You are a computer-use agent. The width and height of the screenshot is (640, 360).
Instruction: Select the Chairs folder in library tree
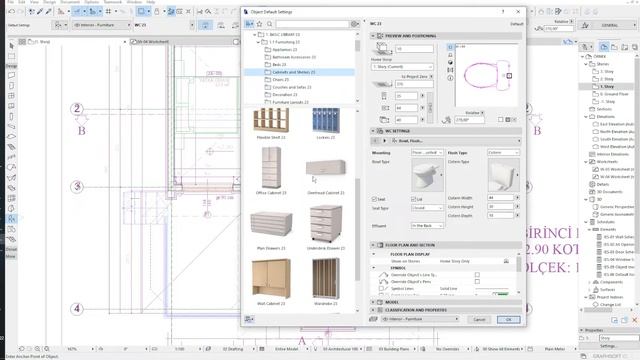(x=280, y=80)
